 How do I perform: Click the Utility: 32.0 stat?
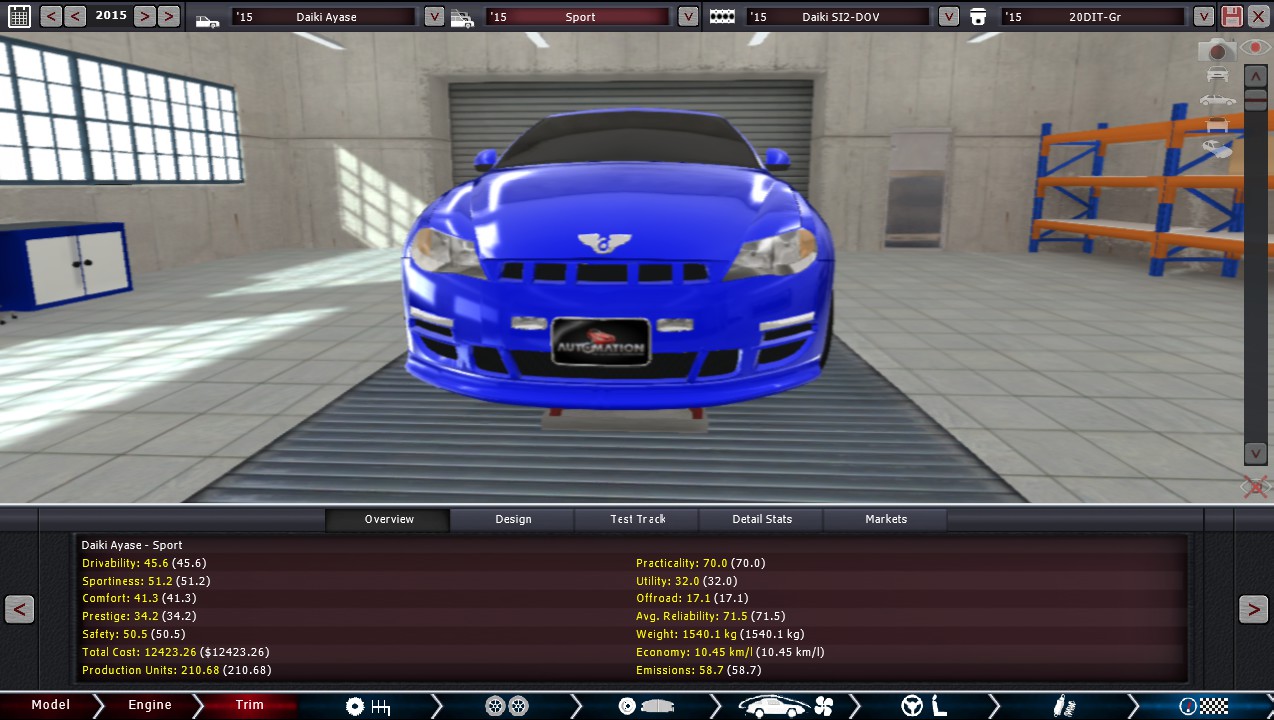point(686,581)
